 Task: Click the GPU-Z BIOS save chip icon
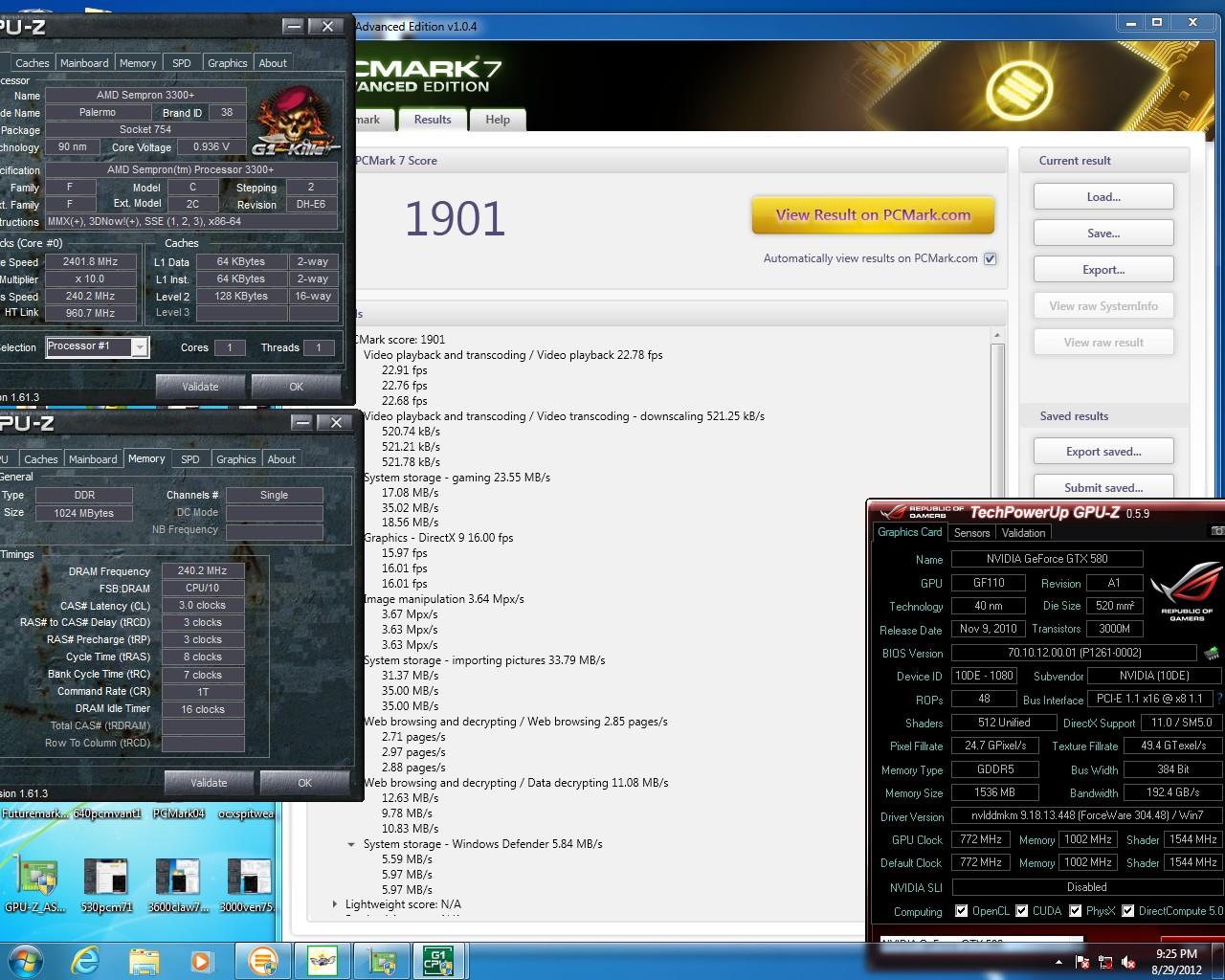click(x=1212, y=653)
